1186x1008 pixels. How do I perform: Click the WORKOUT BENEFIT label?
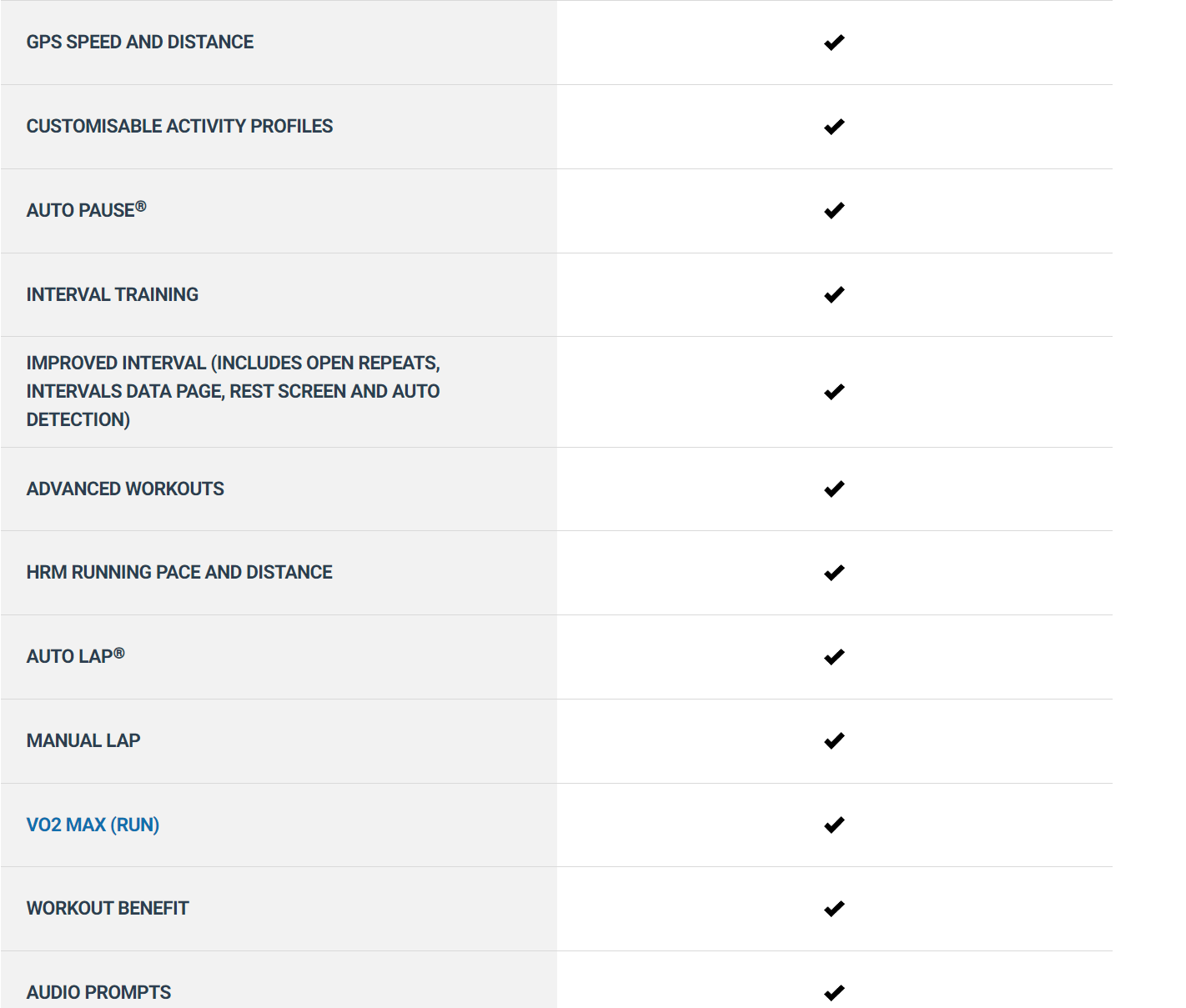click(108, 908)
